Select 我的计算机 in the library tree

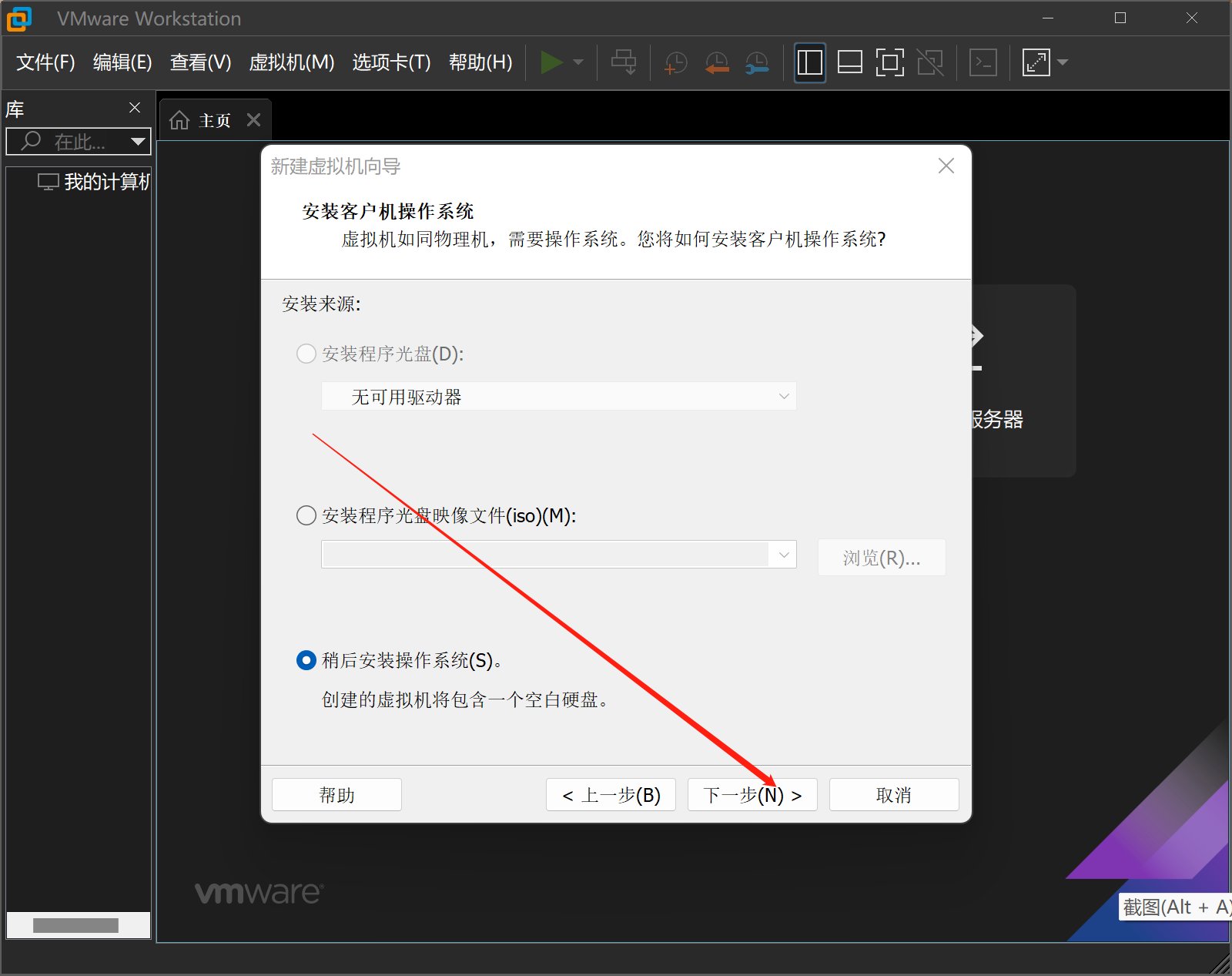point(95,182)
